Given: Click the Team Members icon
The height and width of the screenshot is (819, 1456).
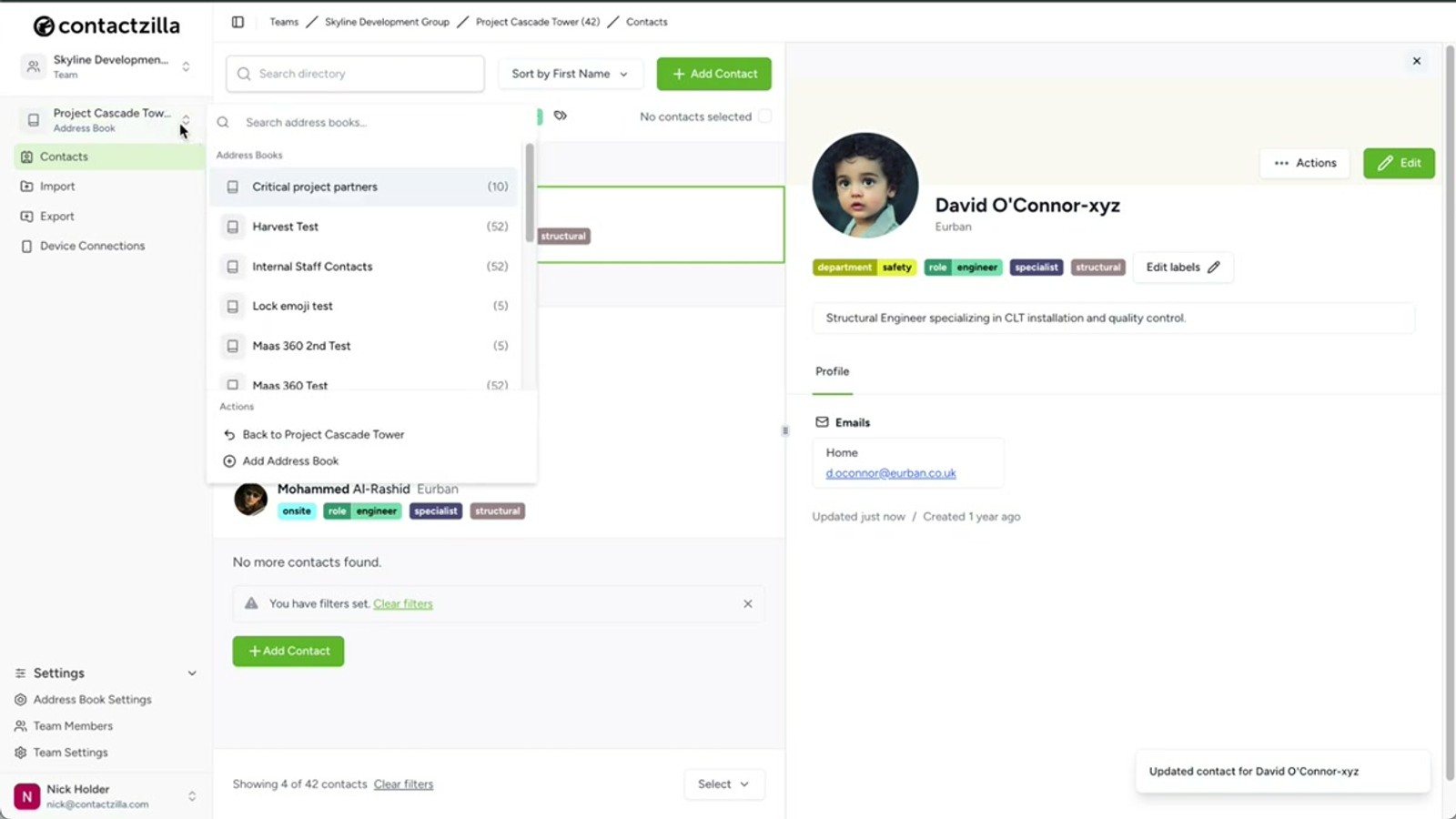Looking at the screenshot, I should 20,726.
